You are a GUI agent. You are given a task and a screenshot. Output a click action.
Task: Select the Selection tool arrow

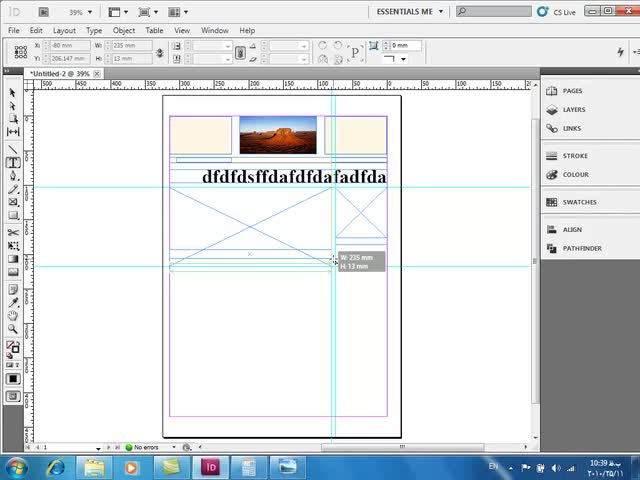pyautogui.click(x=13, y=93)
